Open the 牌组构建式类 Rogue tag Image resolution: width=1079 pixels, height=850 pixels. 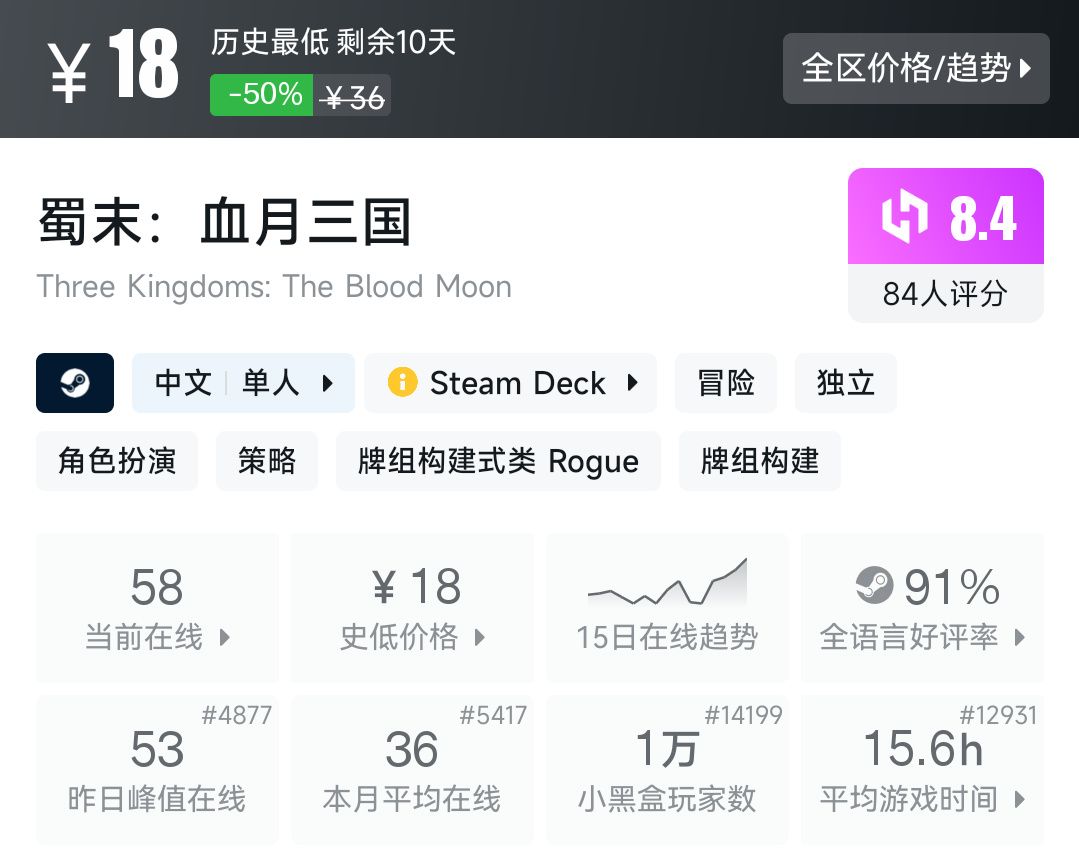coord(498,461)
